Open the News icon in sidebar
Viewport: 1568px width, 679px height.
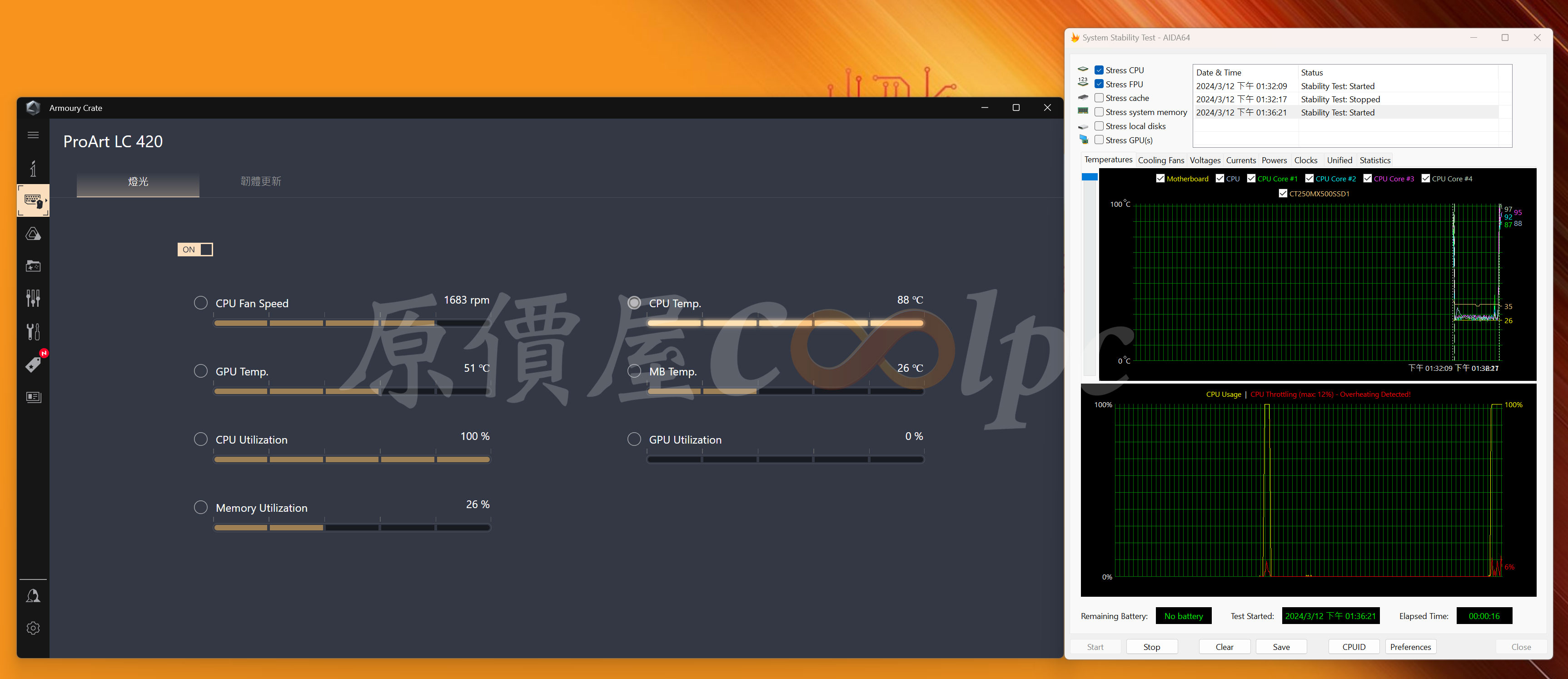click(x=34, y=397)
